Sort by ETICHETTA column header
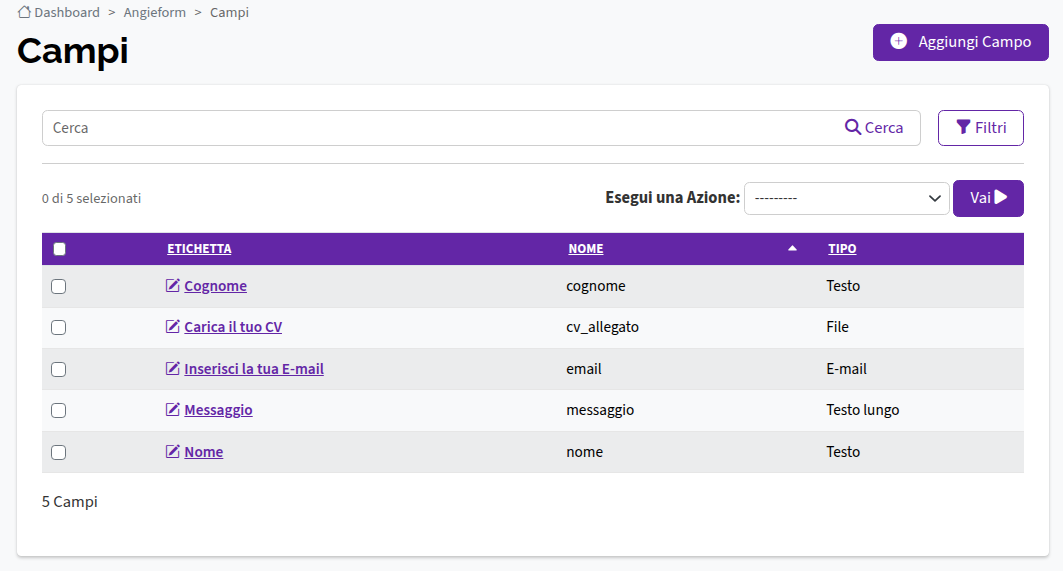The image size is (1063, 571). pyautogui.click(x=199, y=249)
